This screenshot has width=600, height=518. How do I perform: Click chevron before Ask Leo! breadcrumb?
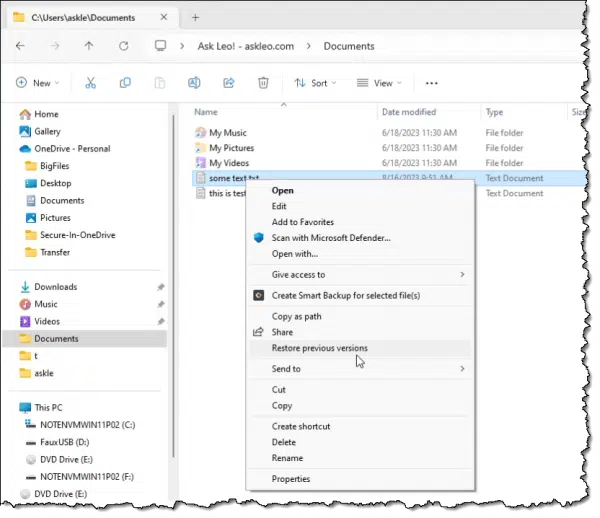[182, 46]
